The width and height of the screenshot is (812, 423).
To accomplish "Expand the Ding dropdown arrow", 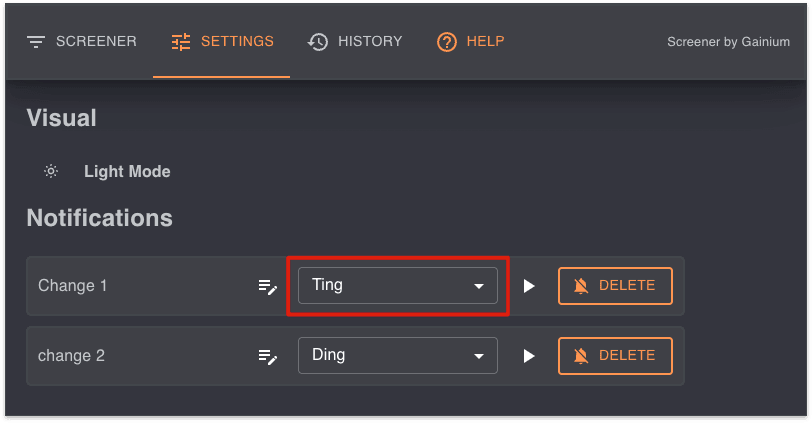I will 479,357.
